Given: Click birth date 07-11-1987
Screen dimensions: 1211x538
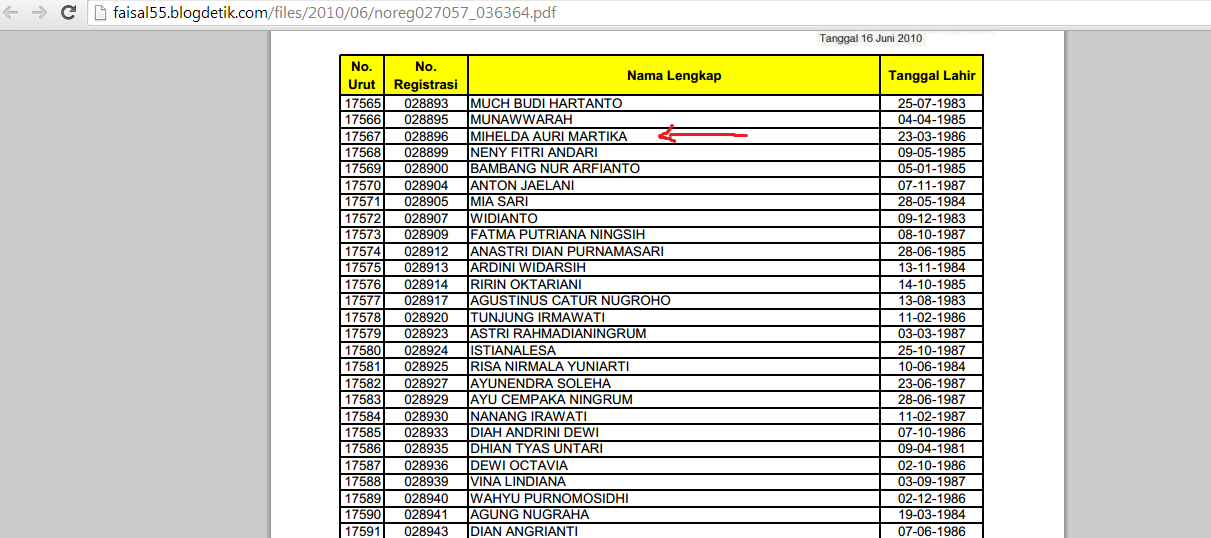Looking at the screenshot, I should pyautogui.click(x=932, y=185).
